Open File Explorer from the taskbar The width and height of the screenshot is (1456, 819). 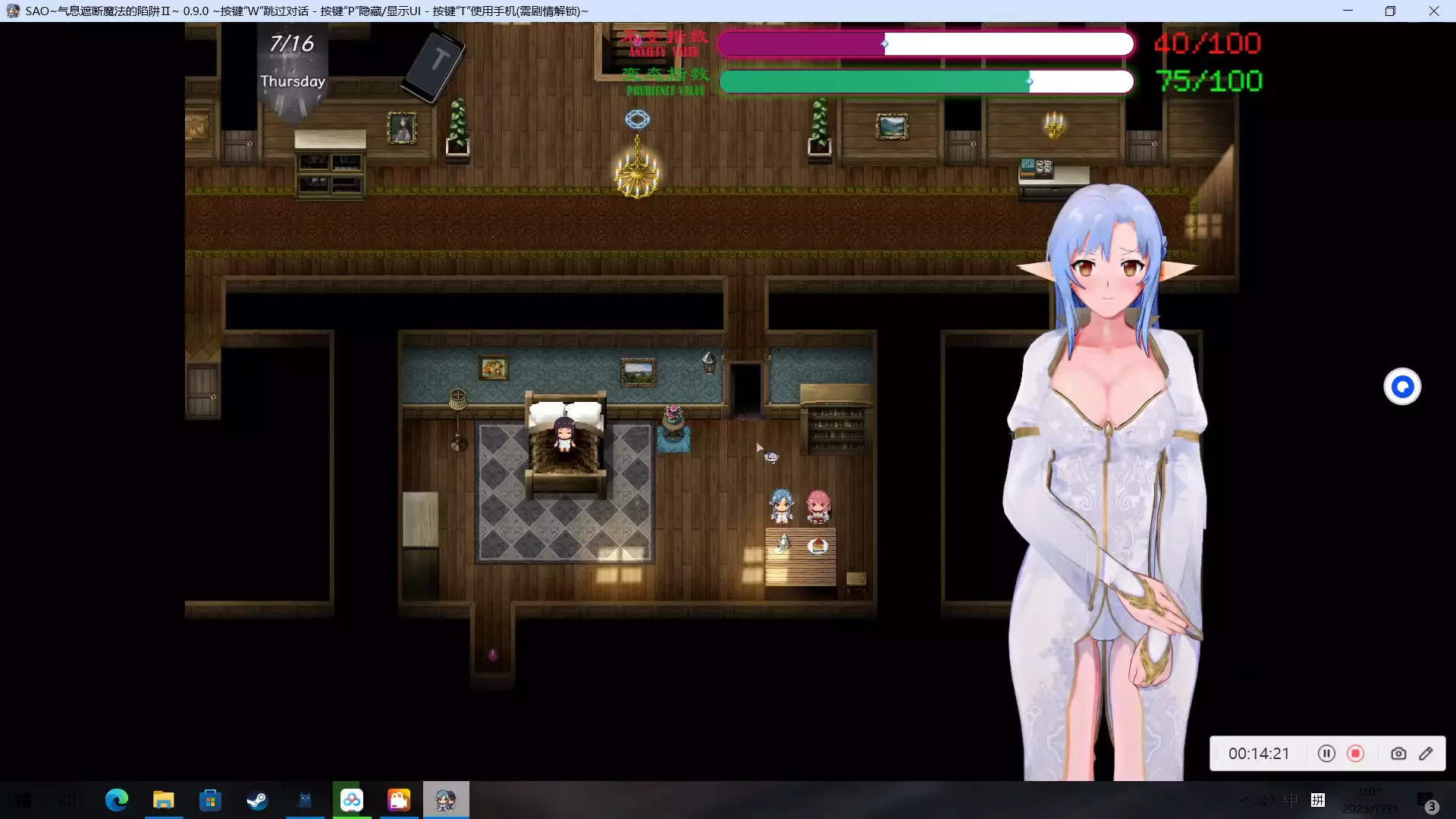(x=163, y=800)
